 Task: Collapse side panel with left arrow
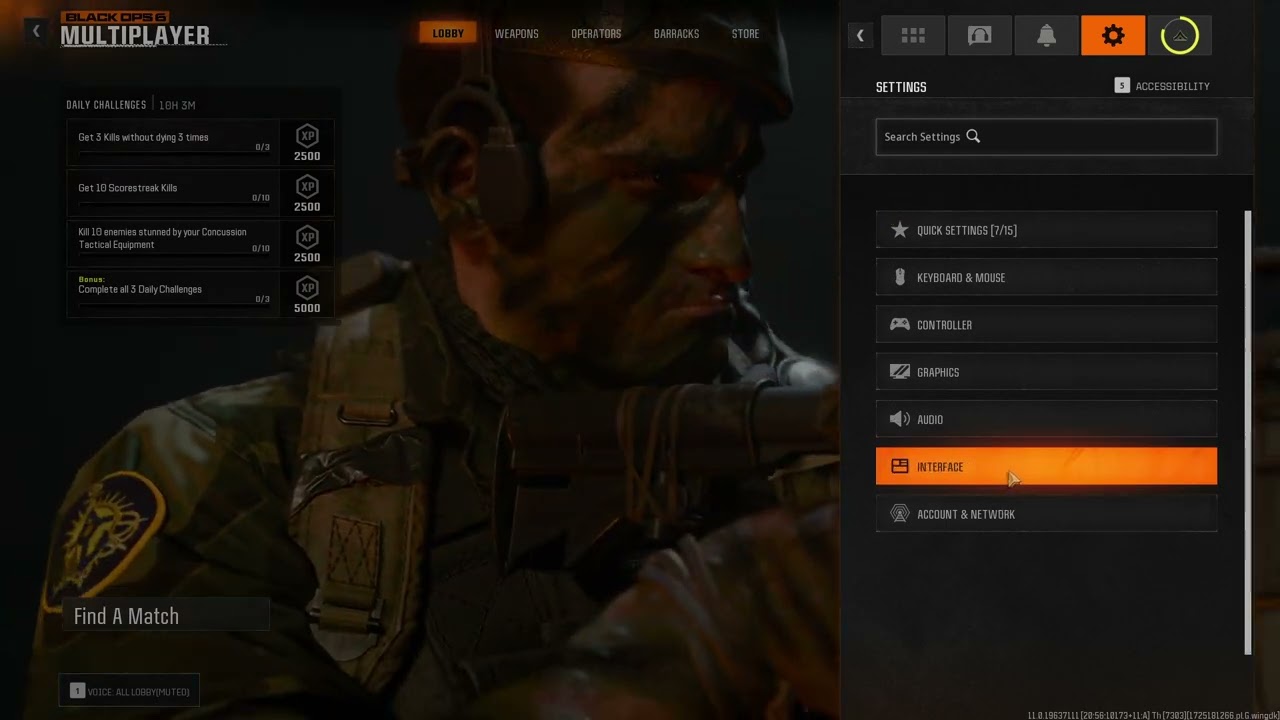pos(860,36)
